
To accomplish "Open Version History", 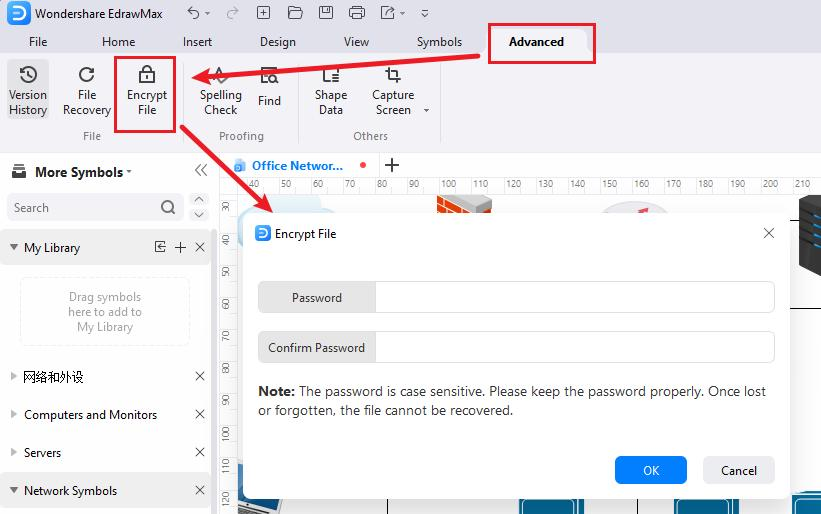I will click(28, 90).
